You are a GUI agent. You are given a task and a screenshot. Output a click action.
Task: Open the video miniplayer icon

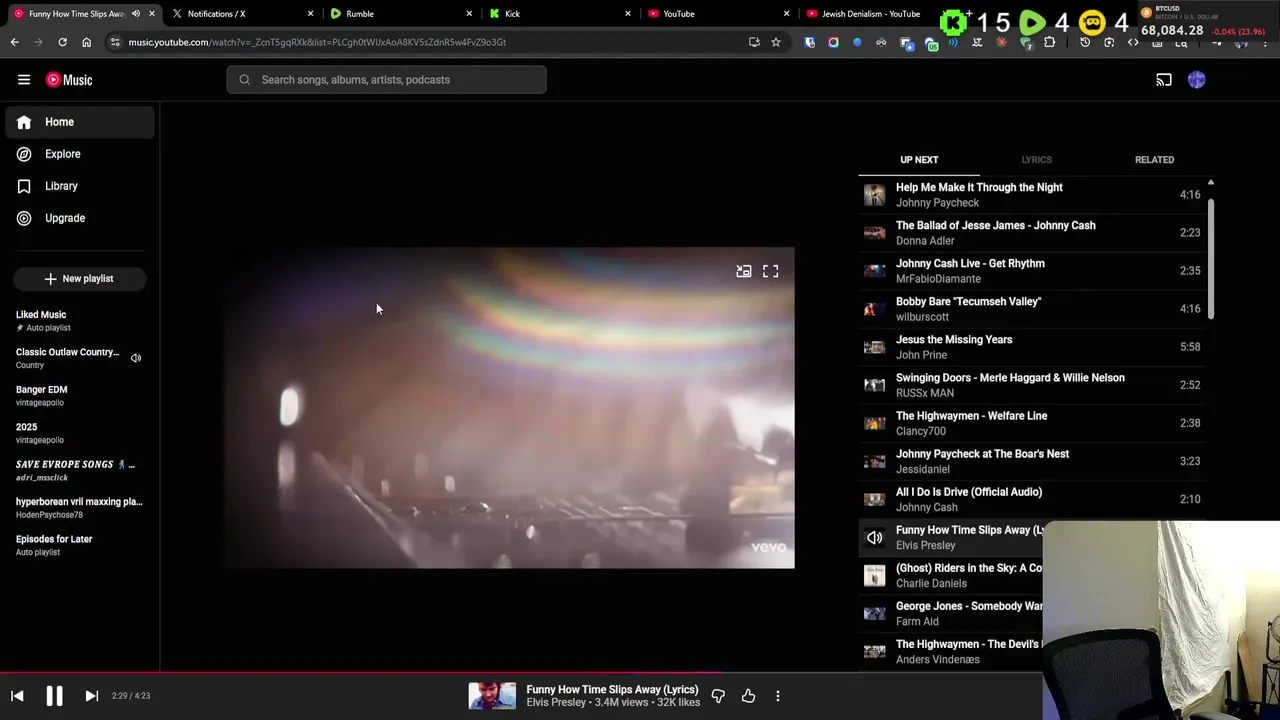744,271
